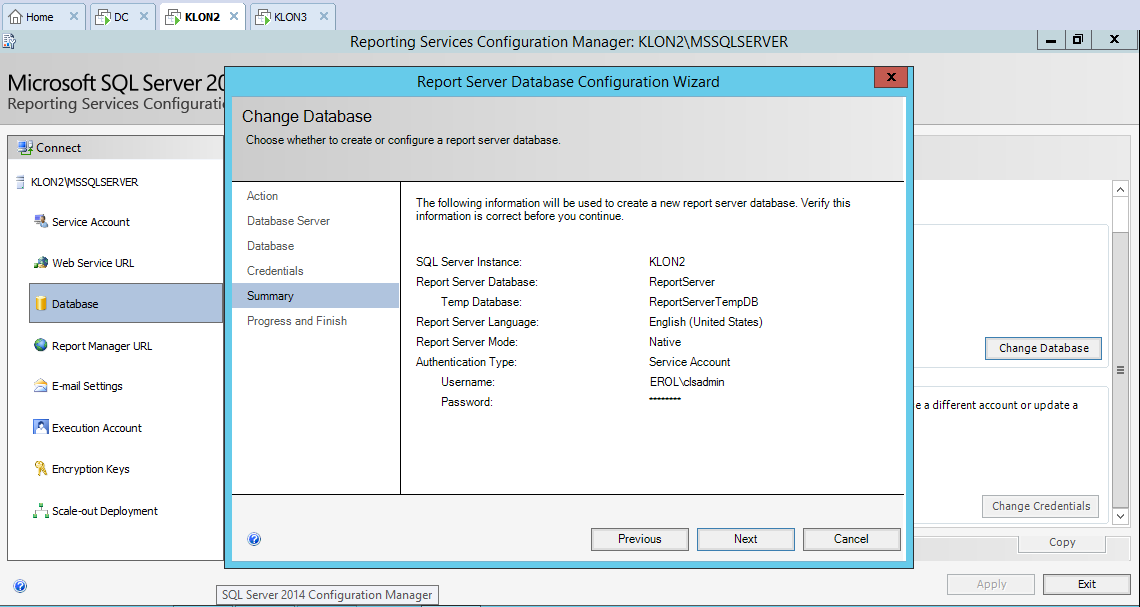1140x607 pixels.
Task: Switch to the DC tab
Action: [x=120, y=17]
